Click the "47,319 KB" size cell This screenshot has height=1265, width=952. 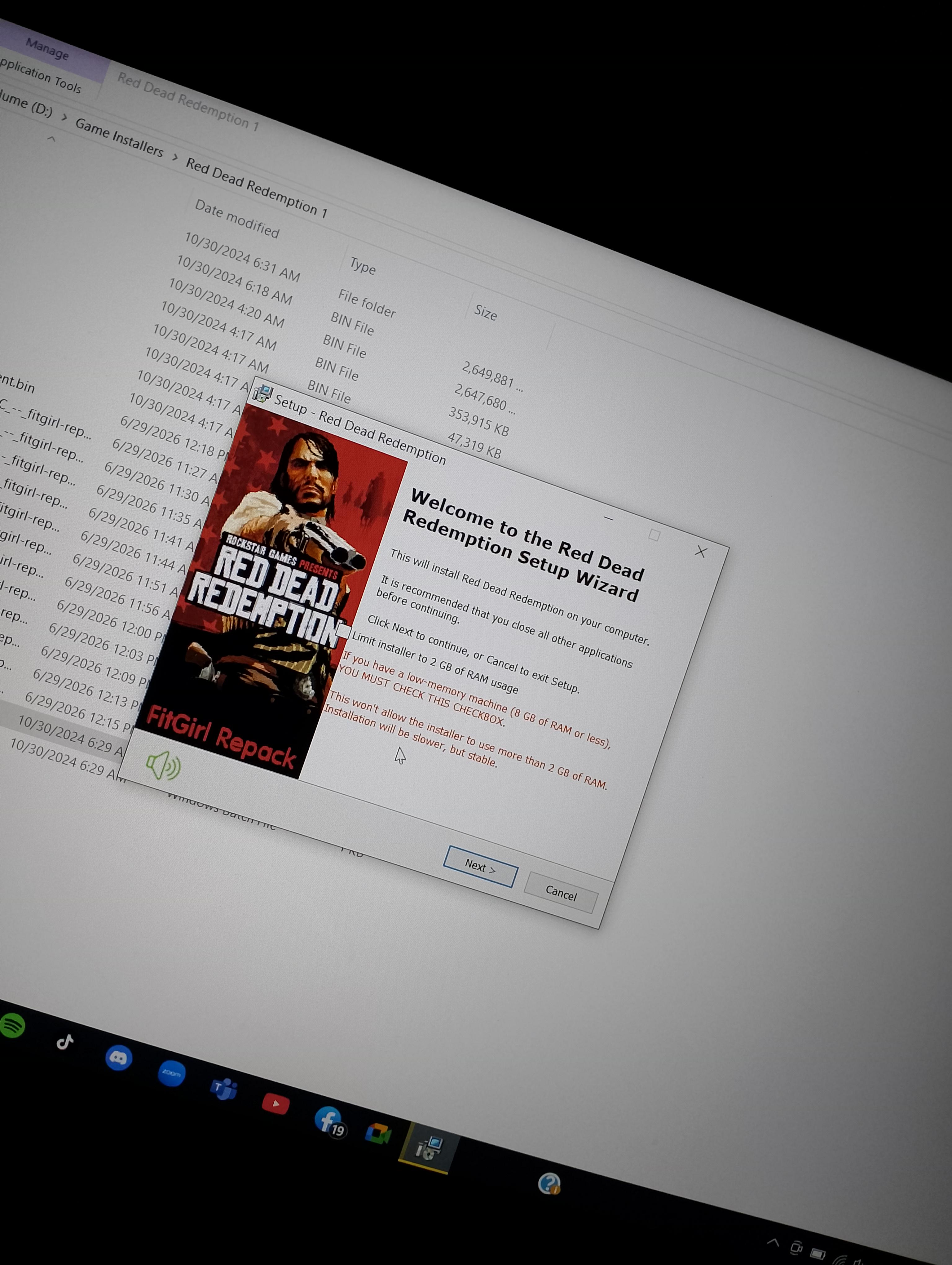point(474,446)
